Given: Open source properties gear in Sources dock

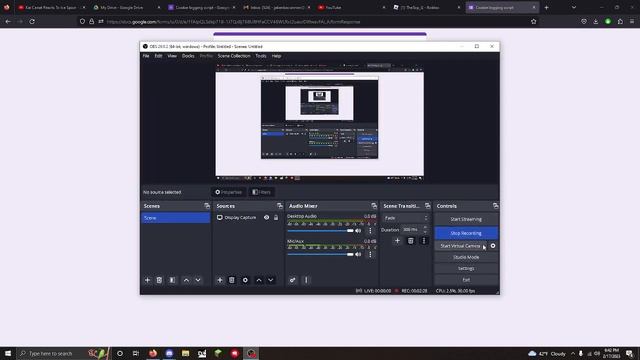Looking at the screenshot, I should click(x=245, y=280).
